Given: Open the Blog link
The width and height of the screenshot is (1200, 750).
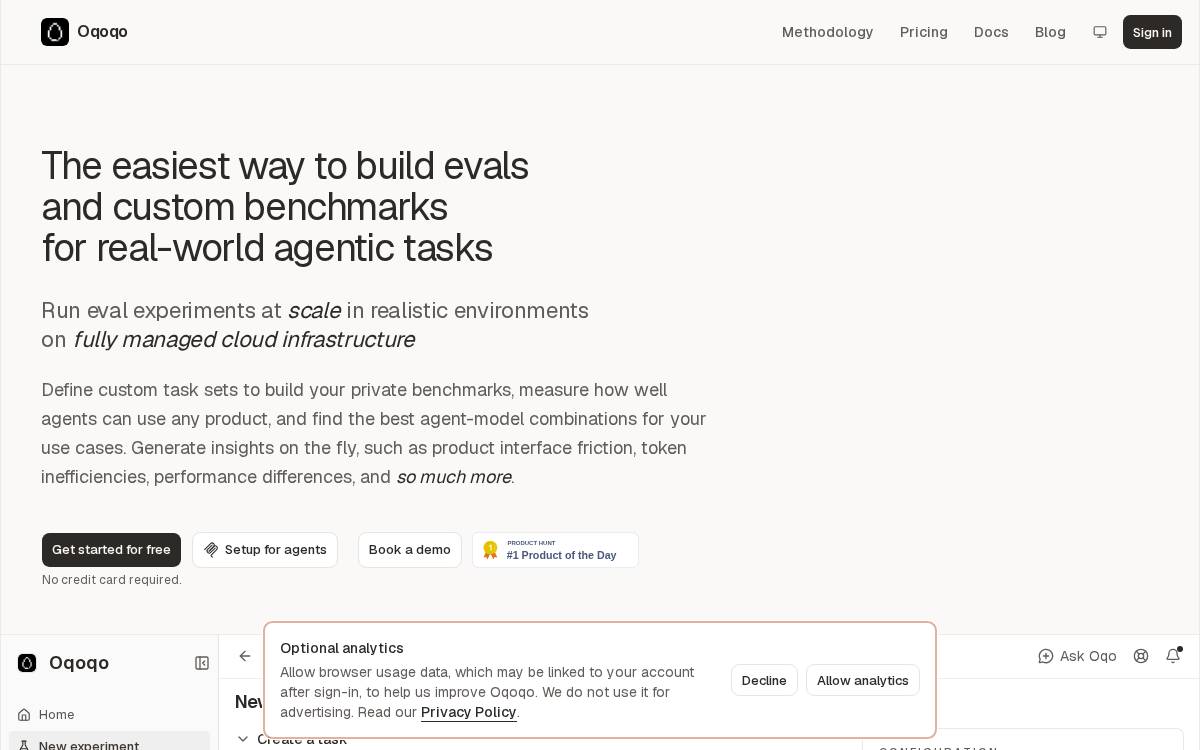Looking at the screenshot, I should pyautogui.click(x=1050, y=32).
